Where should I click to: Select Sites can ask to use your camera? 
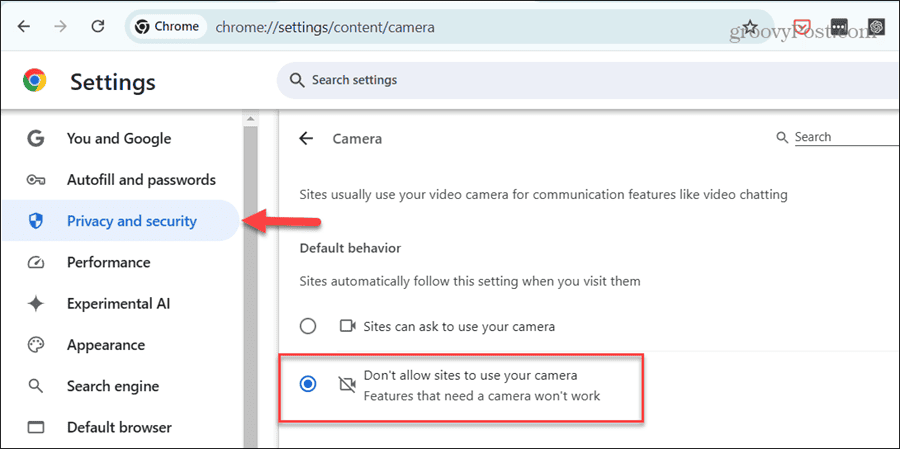308,327
